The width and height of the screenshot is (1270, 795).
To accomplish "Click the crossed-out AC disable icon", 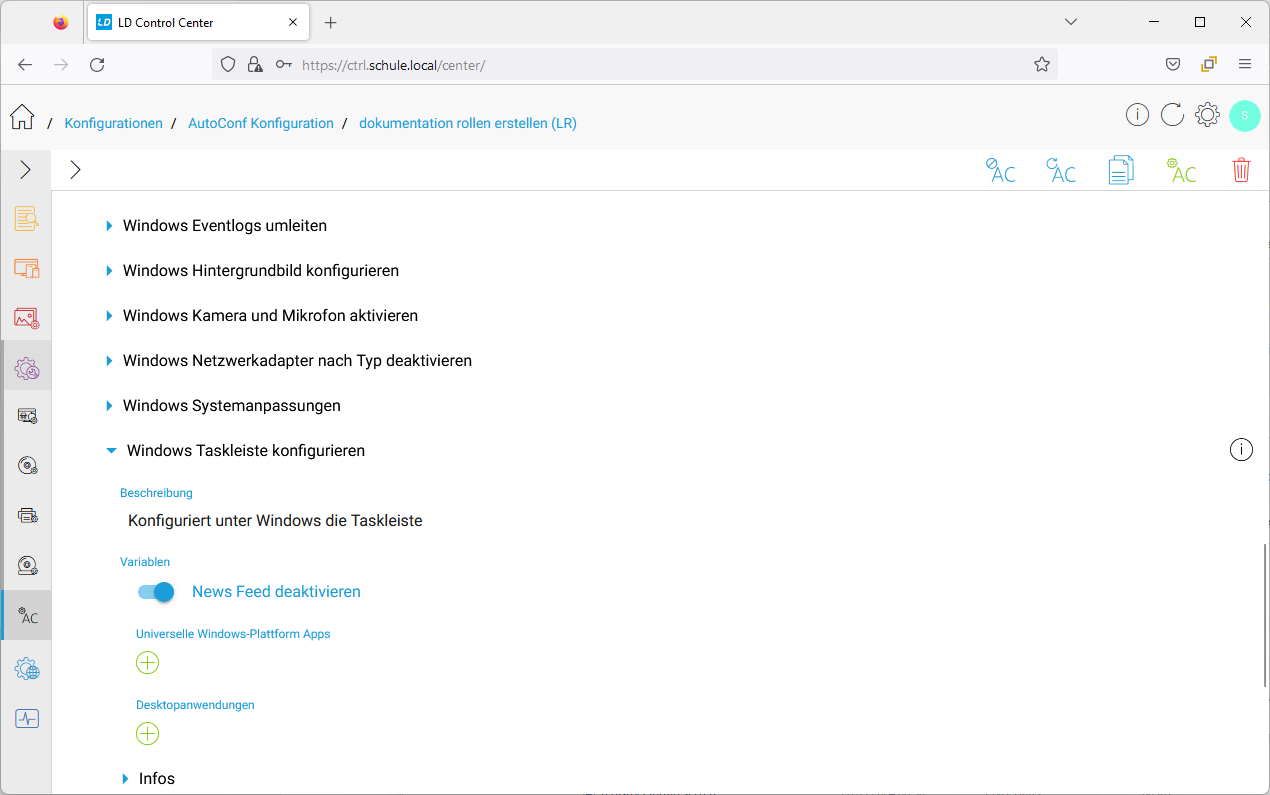I will [1001, 170].
